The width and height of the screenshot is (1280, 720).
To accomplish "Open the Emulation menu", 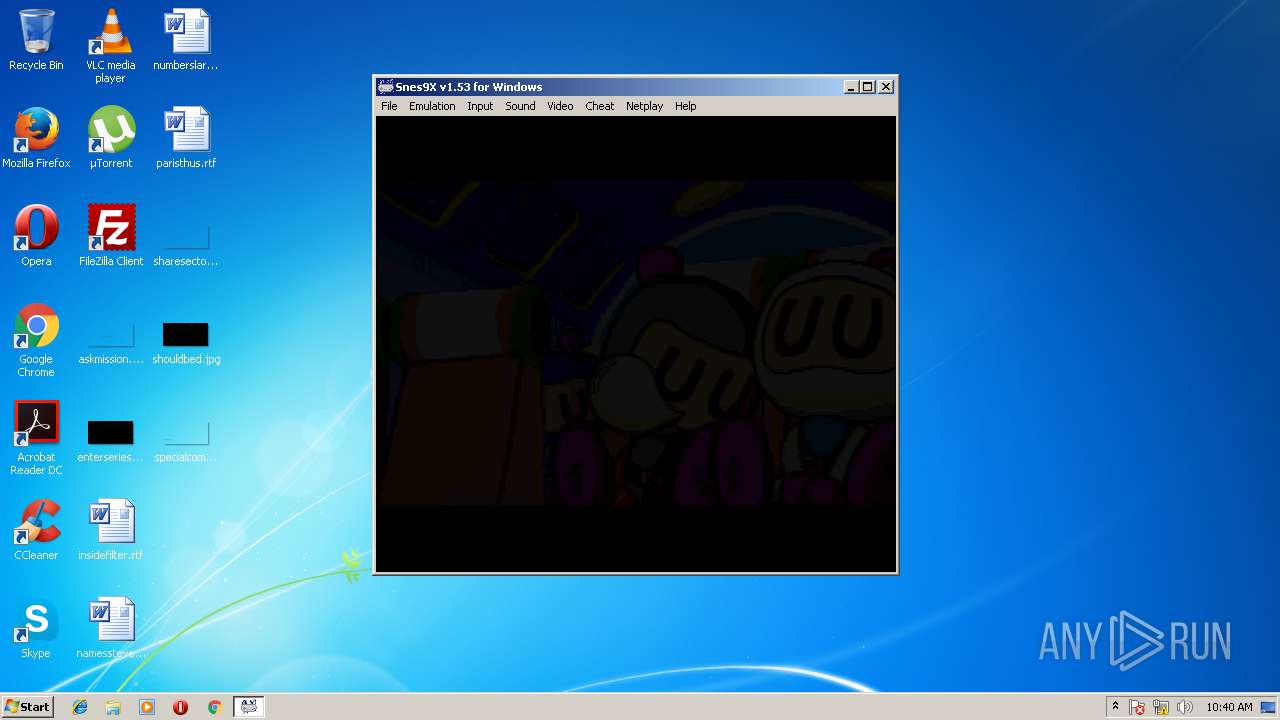I will 432,106.
